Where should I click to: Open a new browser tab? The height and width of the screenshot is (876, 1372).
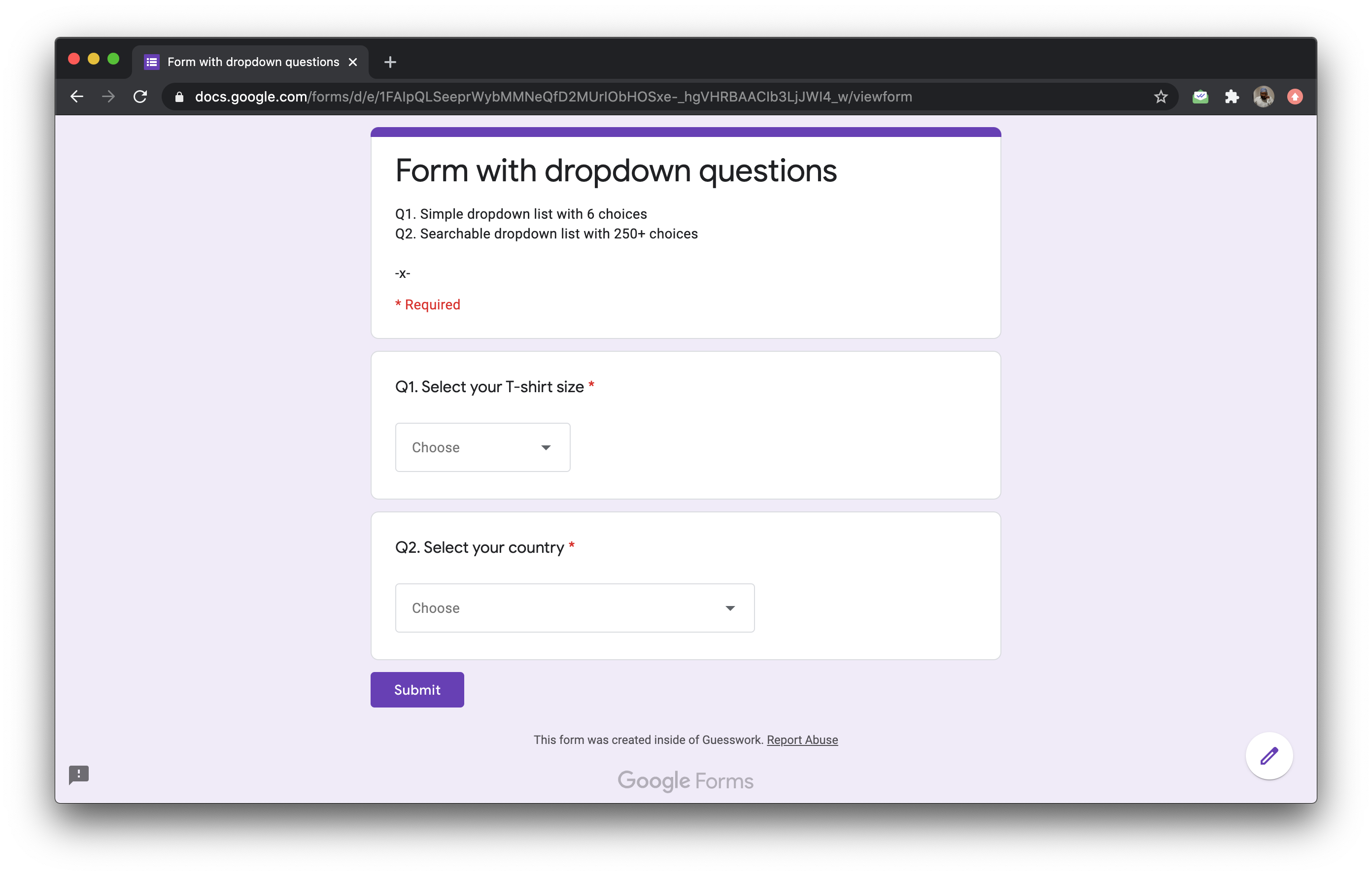point(391,62)
